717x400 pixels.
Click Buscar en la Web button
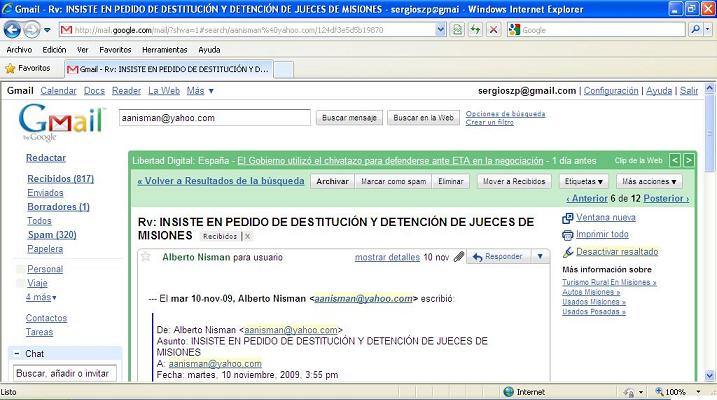pyautogui.click(x=423, y=118)
